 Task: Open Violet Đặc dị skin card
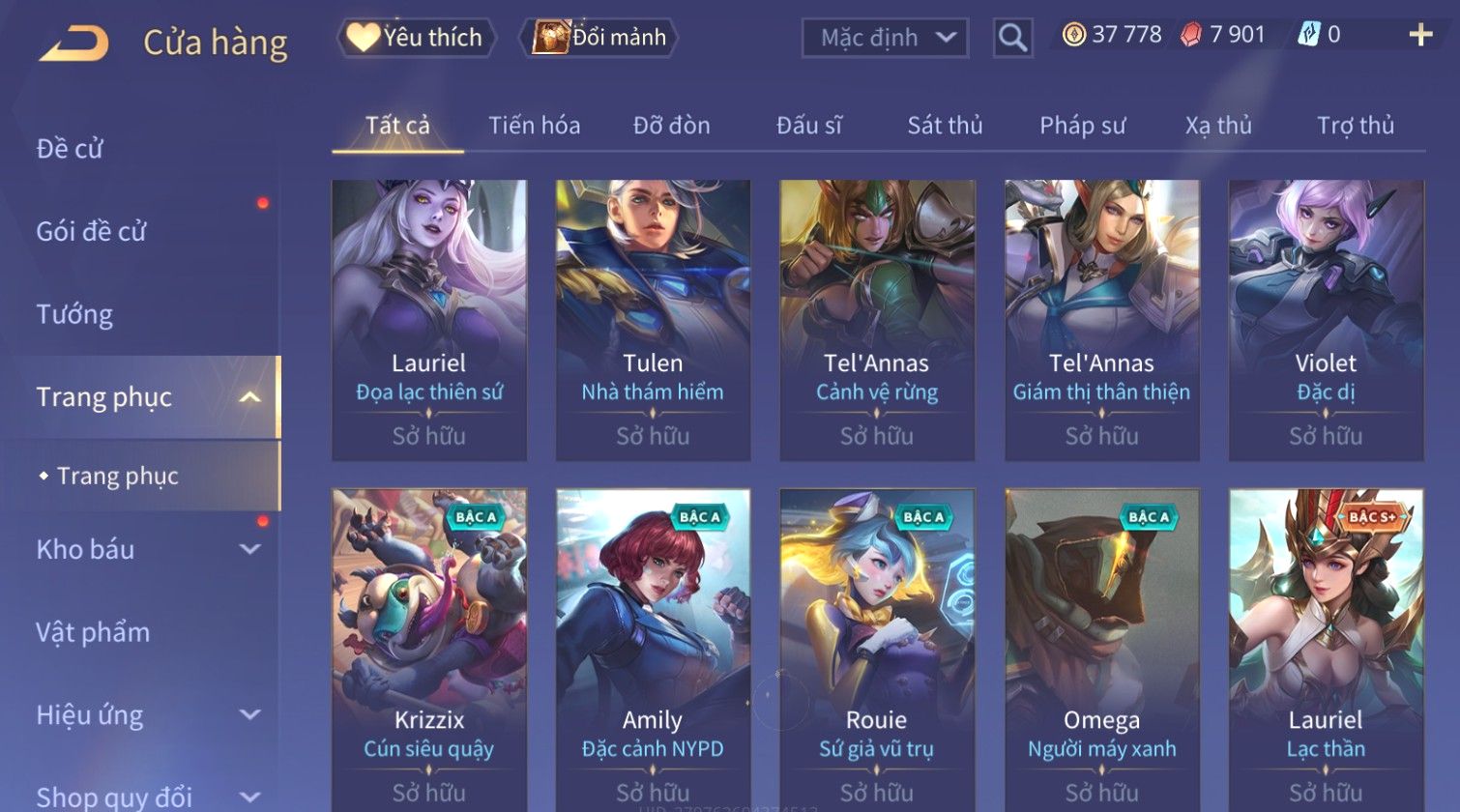(1326, 320)
